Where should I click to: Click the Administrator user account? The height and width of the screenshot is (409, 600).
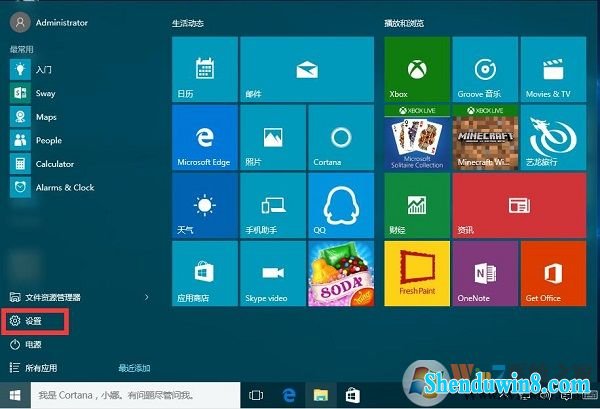coord(49,23)
